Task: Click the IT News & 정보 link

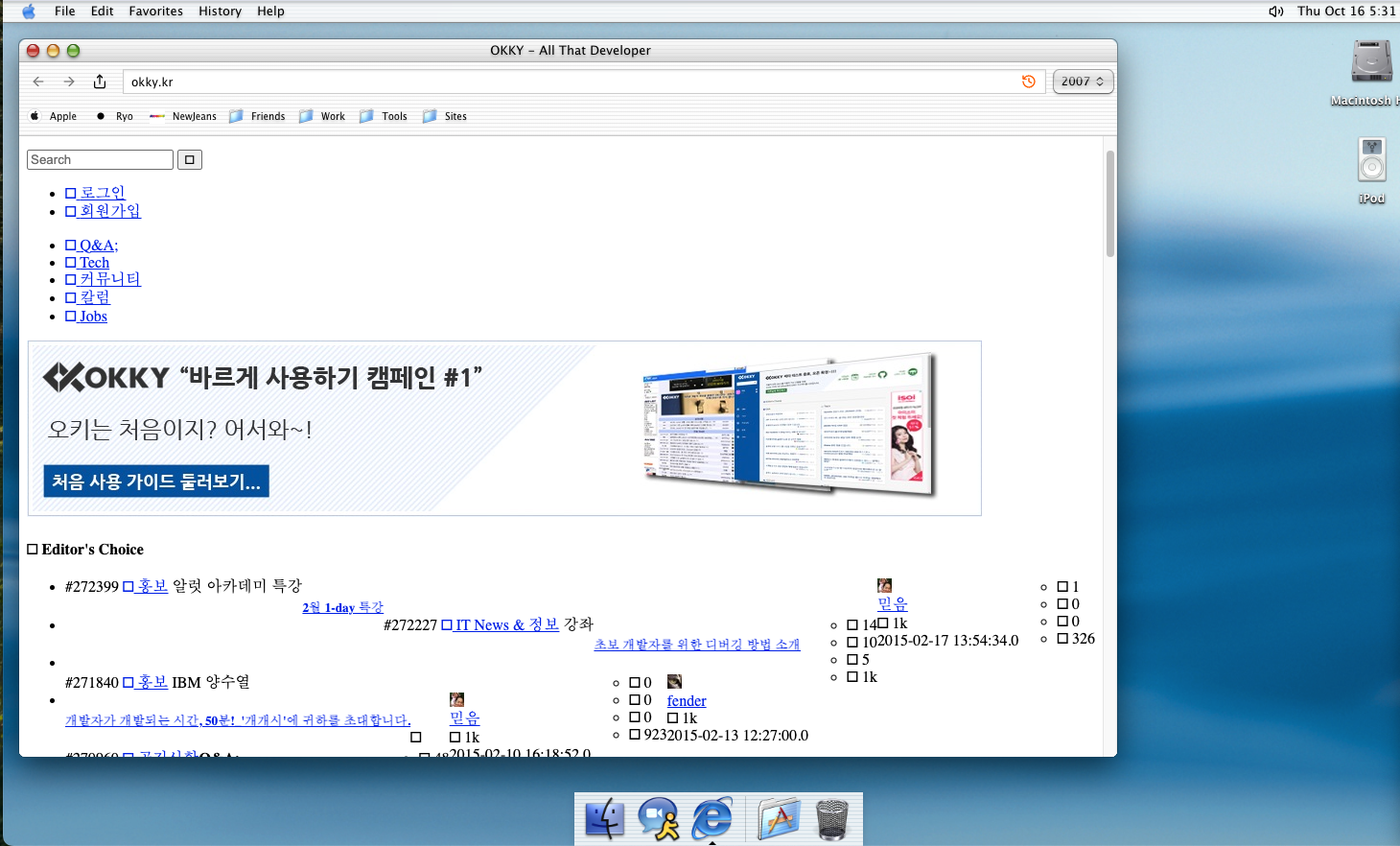Action: [500, 624]
